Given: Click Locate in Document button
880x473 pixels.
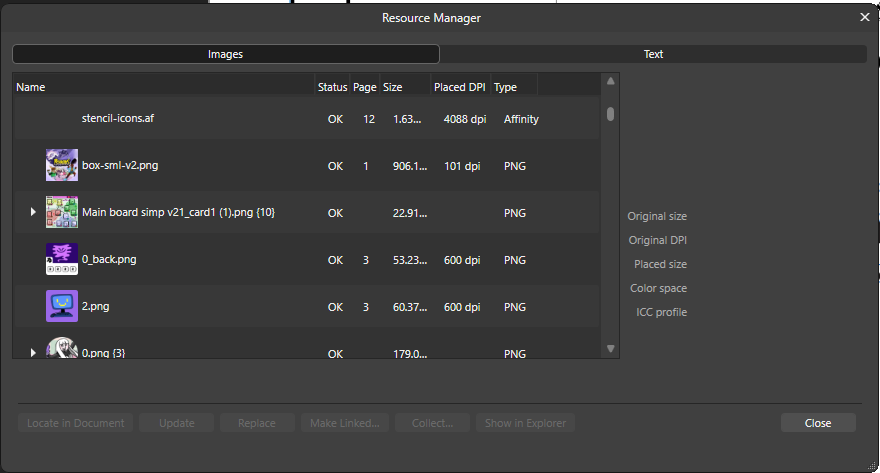Looking at the screenshot, I should [76, 423].
